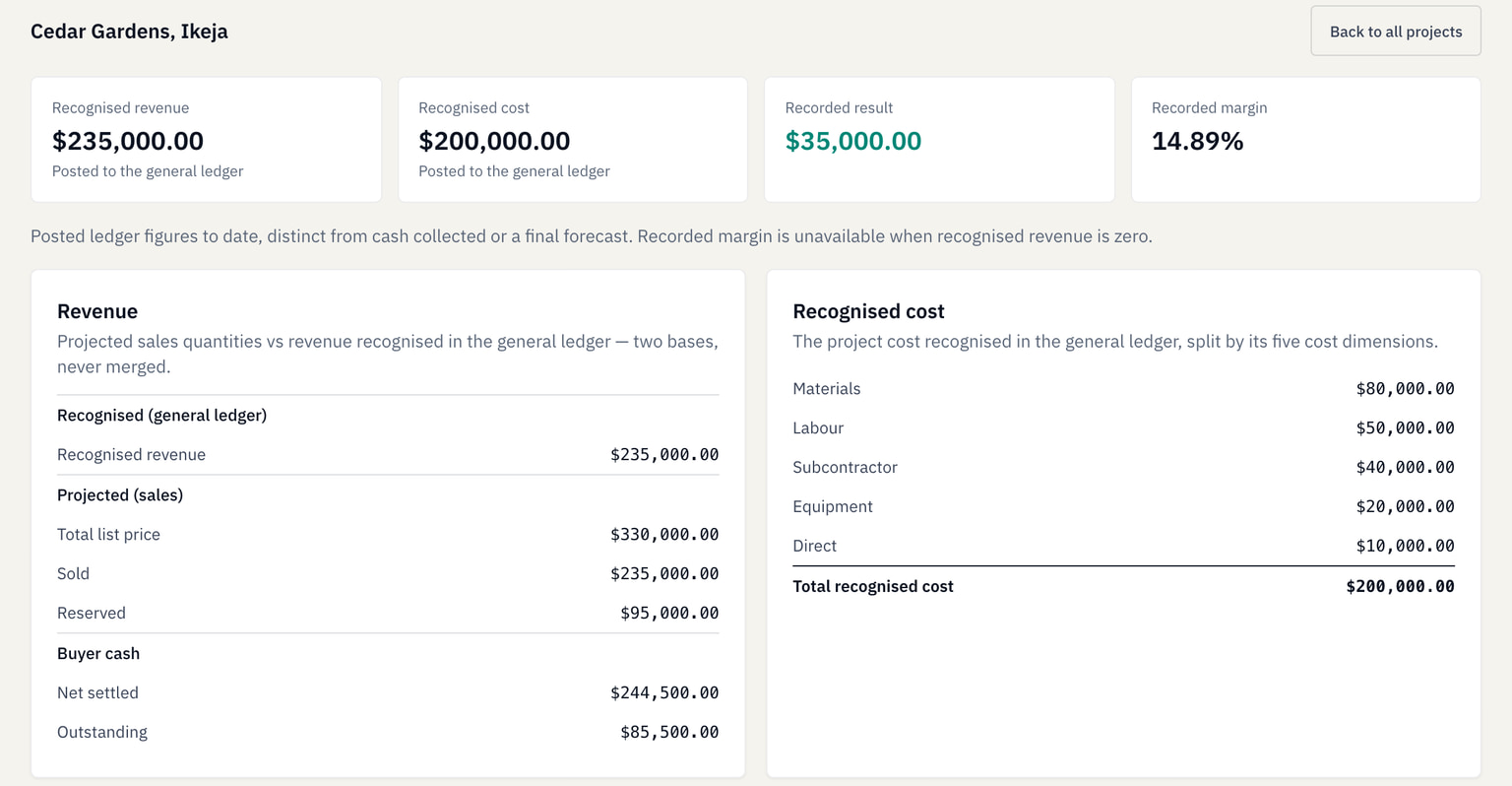Viewport: 1512px width, 786px height.
Task: Click the Reserved row label
Action: point(92,613)
